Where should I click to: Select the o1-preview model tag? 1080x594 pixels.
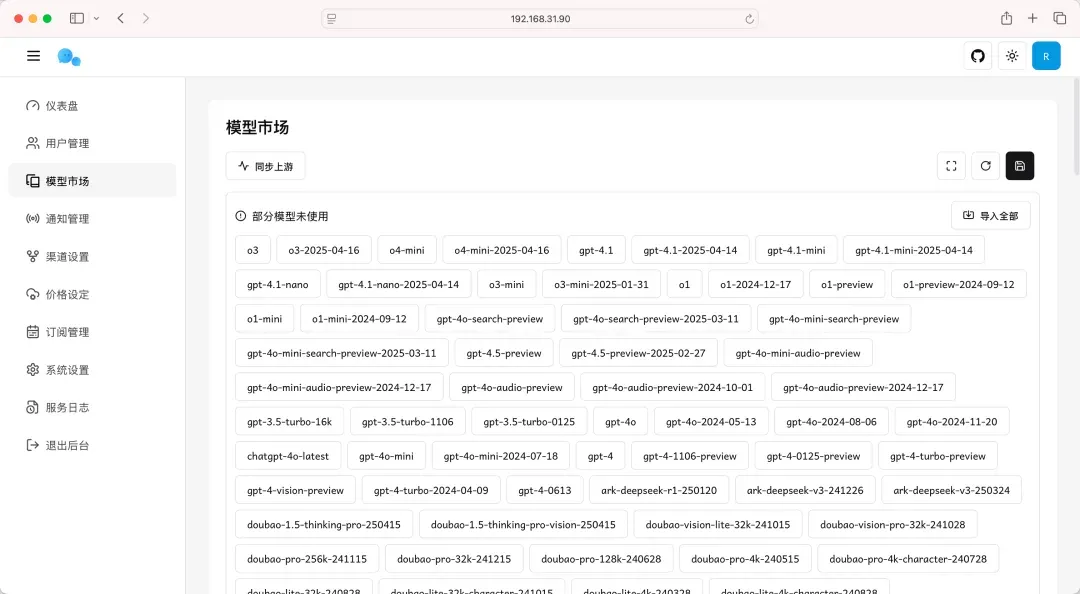point(847,284)
